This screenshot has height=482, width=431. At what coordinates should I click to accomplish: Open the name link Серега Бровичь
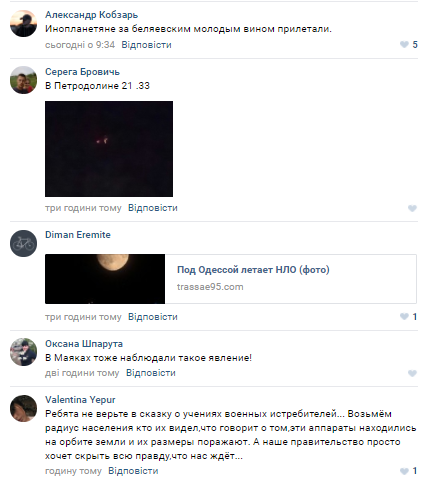coord(82,72)
